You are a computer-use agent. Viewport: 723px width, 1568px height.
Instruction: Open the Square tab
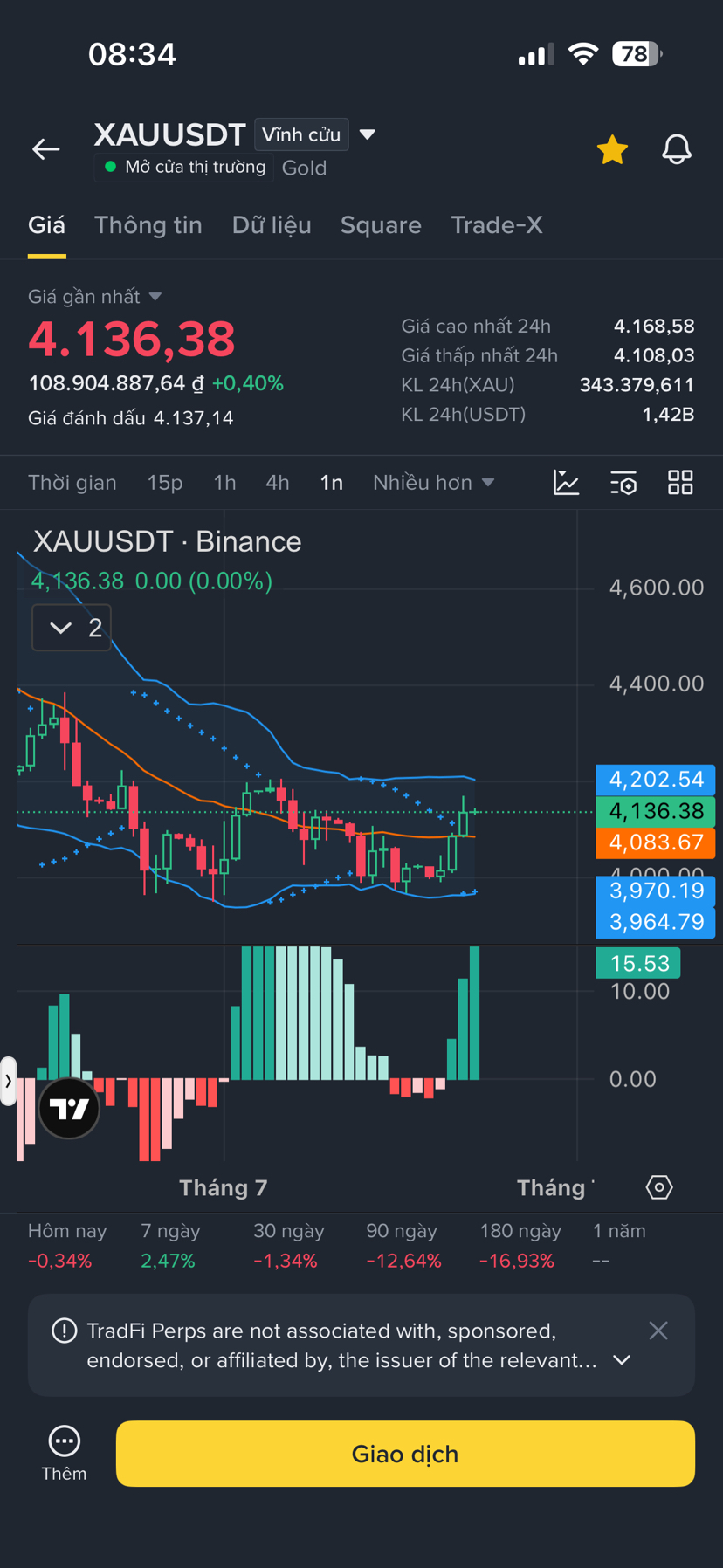click(381, 225)
